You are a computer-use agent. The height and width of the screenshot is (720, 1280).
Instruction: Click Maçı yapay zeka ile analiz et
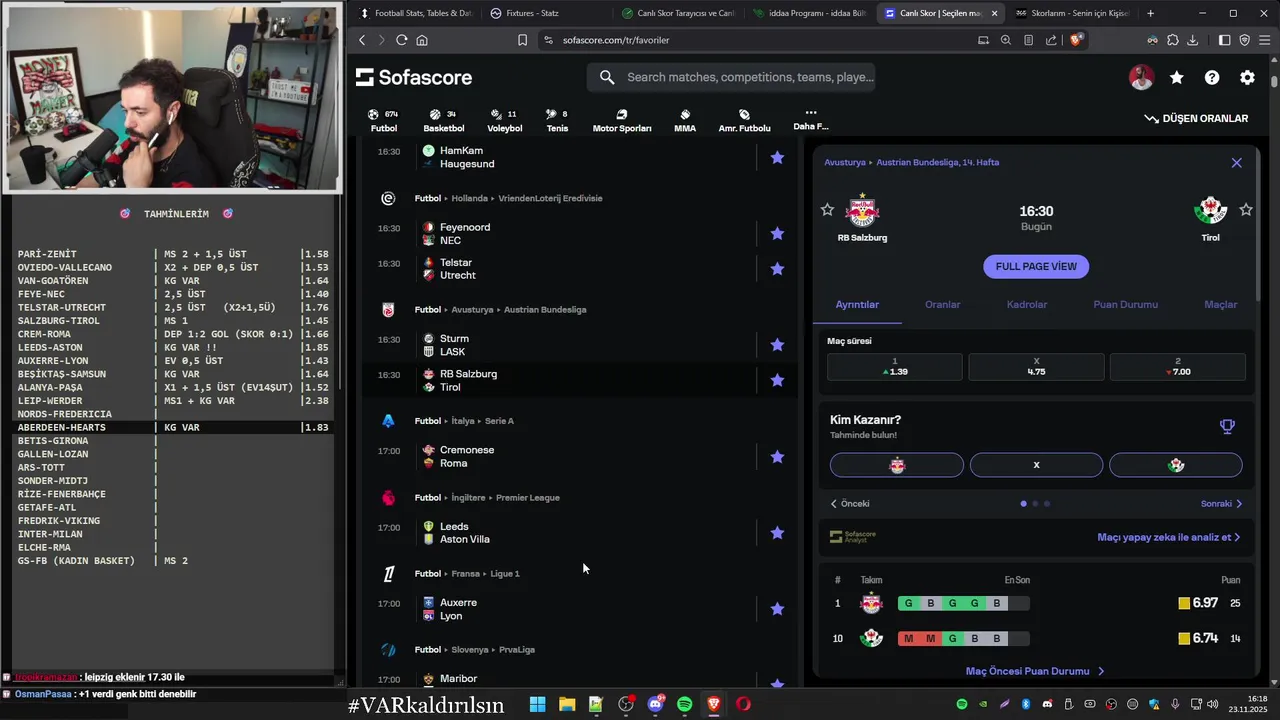point(1169,537)
